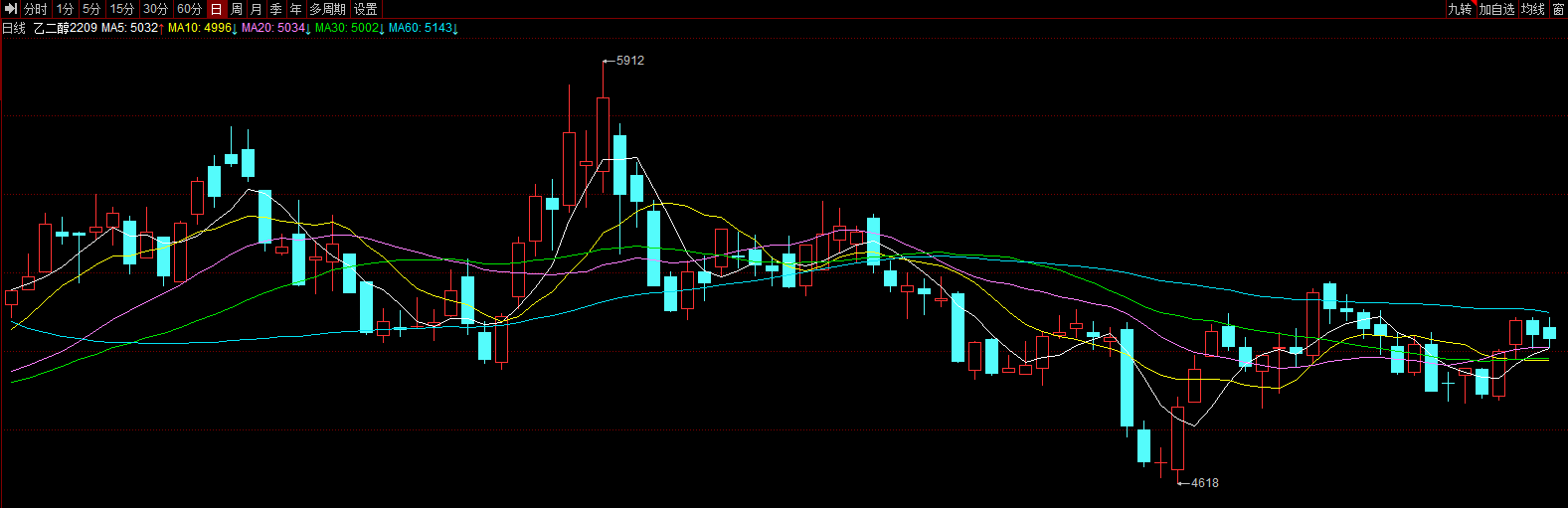1568x508 pixels.
Task: Select the 30分 period tab
Action: click(x=156, y=9)
